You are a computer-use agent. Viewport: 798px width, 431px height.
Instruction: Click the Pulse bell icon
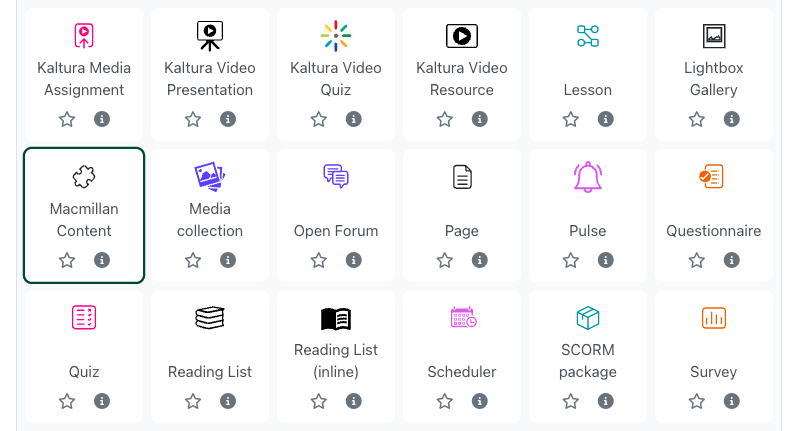588,177
